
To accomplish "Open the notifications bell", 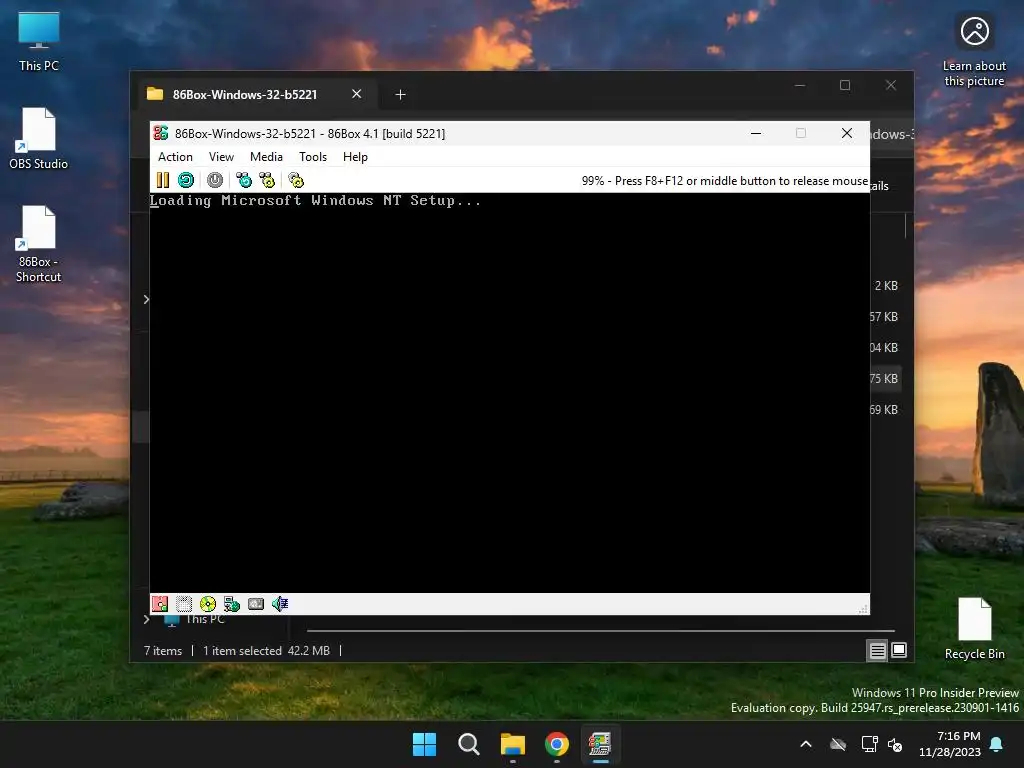I will [x=997, y=744].
